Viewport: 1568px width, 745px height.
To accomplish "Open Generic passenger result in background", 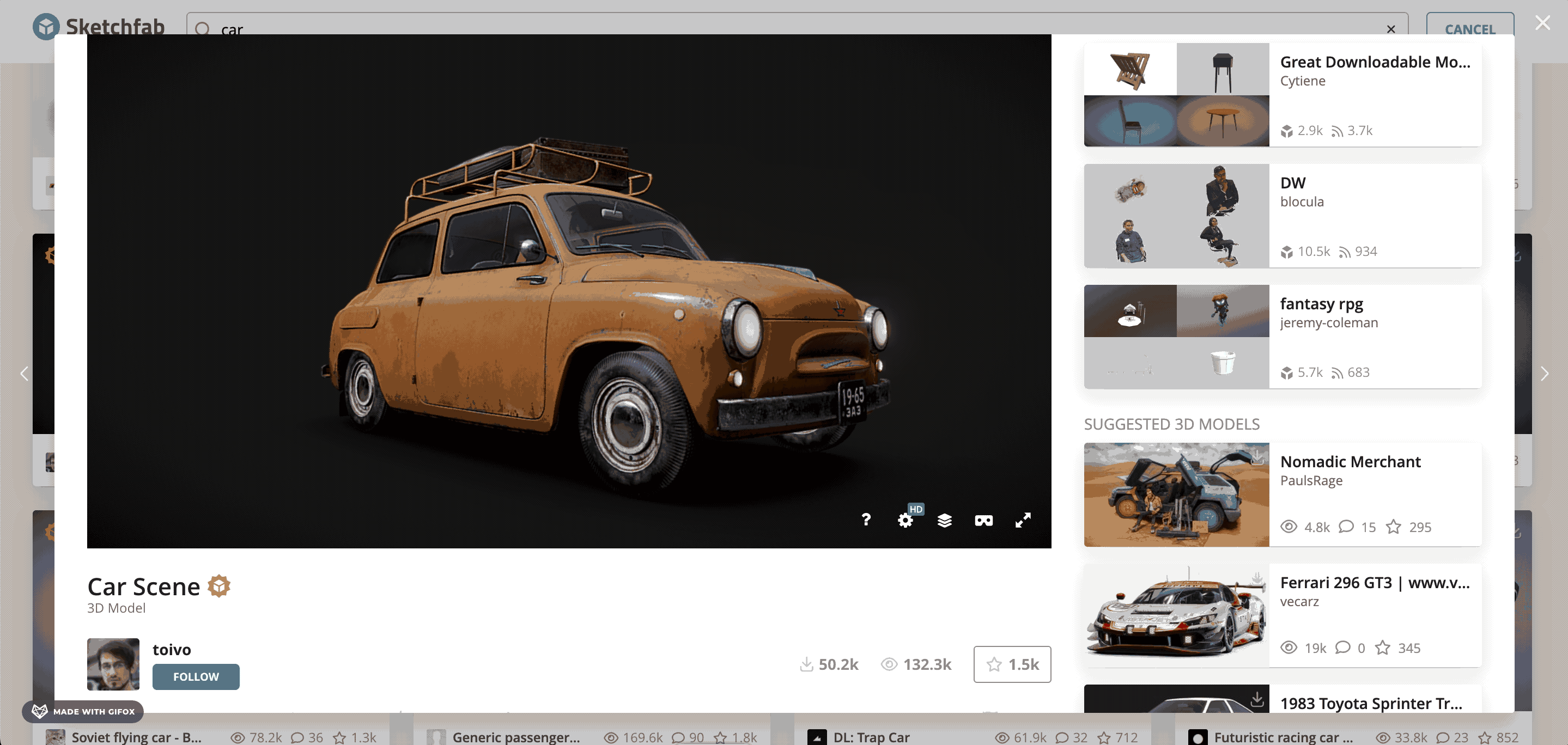I will (516, 737).
